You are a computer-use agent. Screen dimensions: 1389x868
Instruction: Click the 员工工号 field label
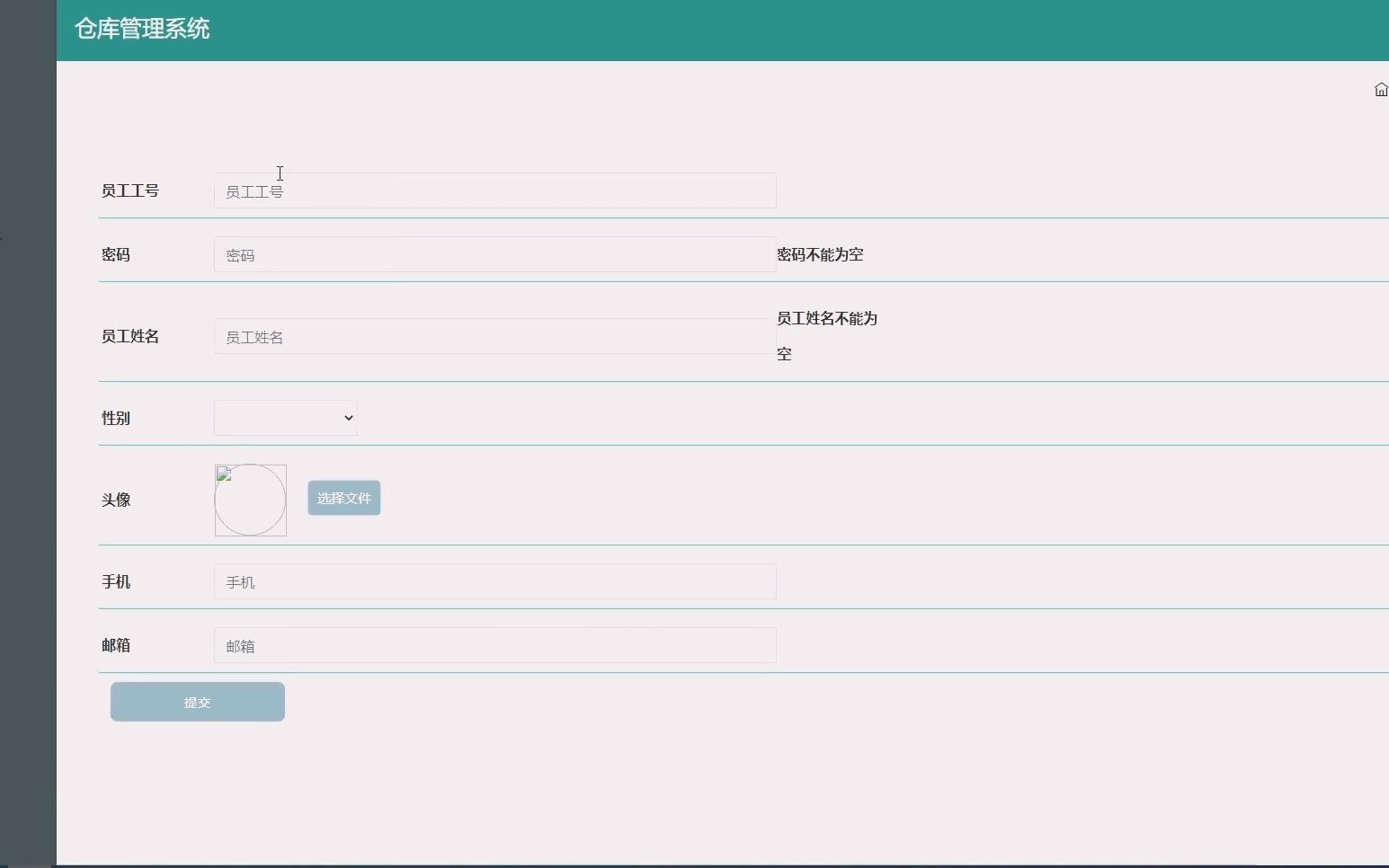130,190
